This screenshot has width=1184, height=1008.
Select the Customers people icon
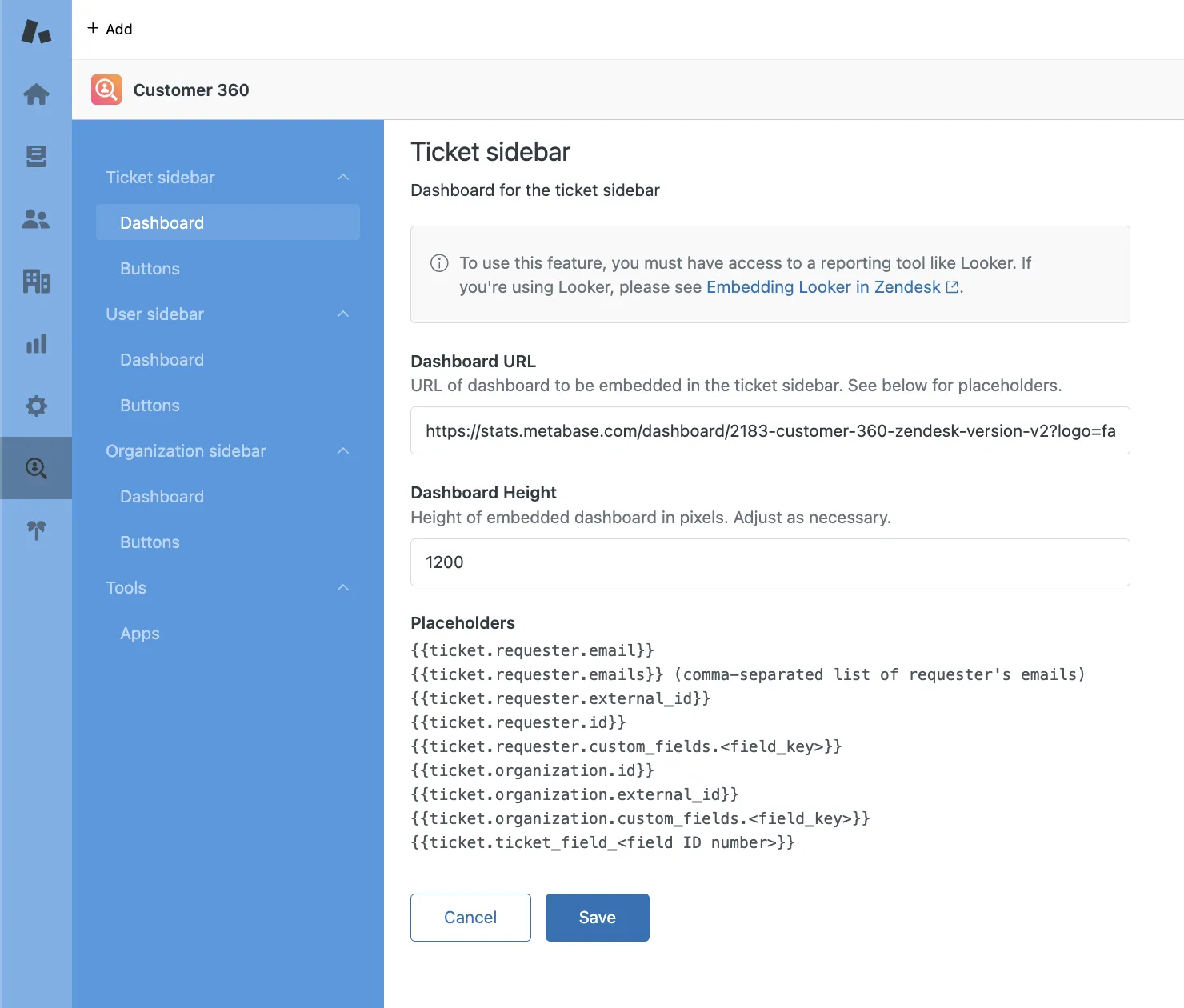(36, 219)
